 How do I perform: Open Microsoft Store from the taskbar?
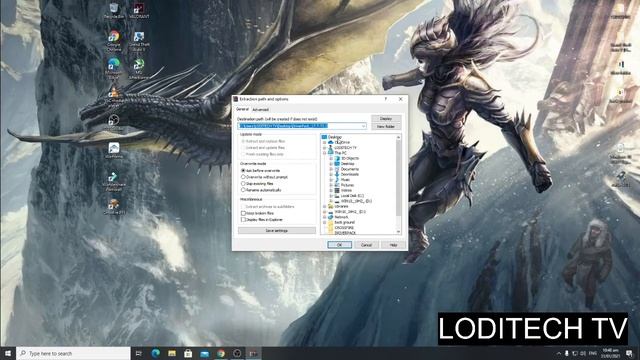coord(188,353)
